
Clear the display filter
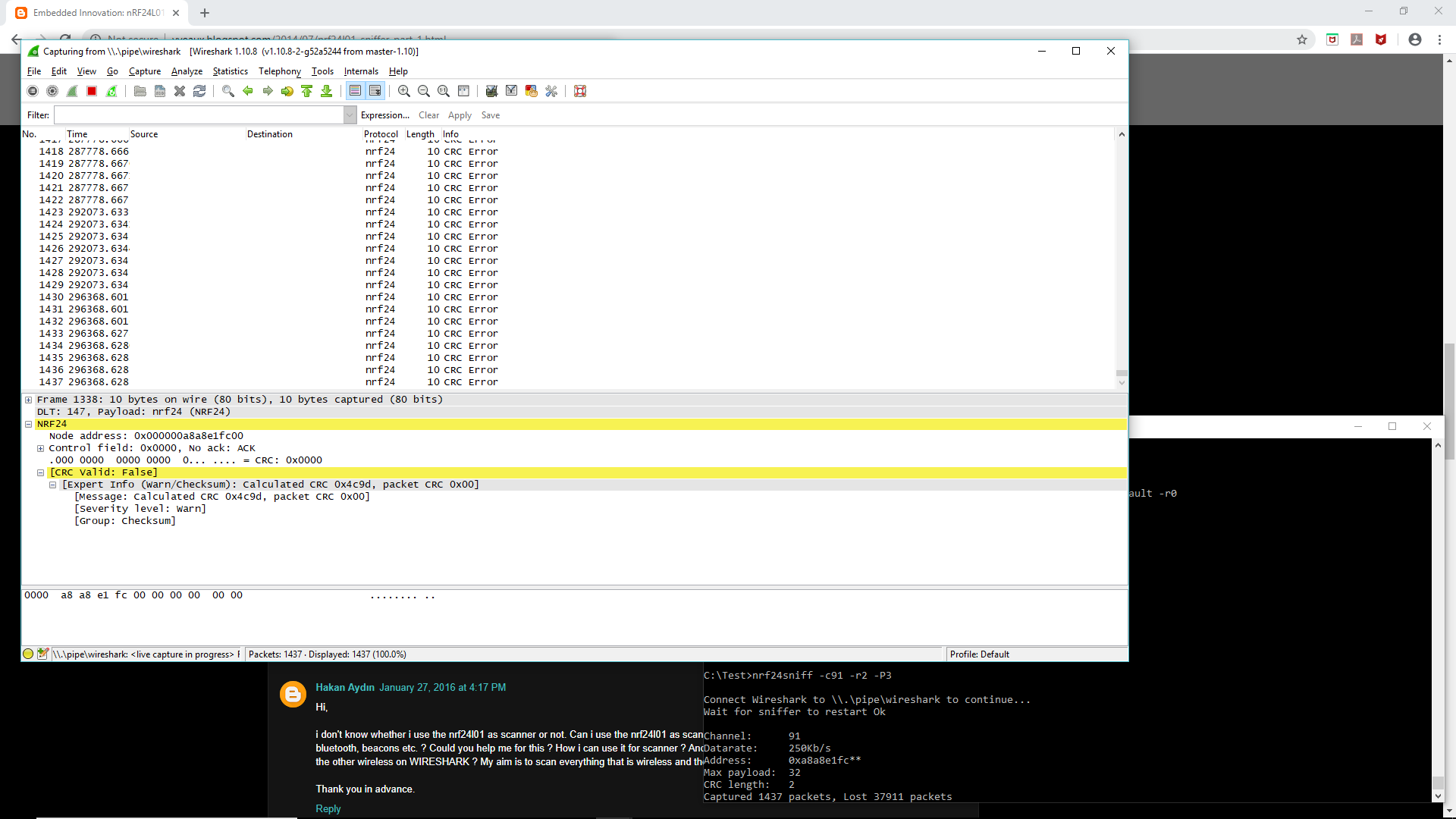428,115
